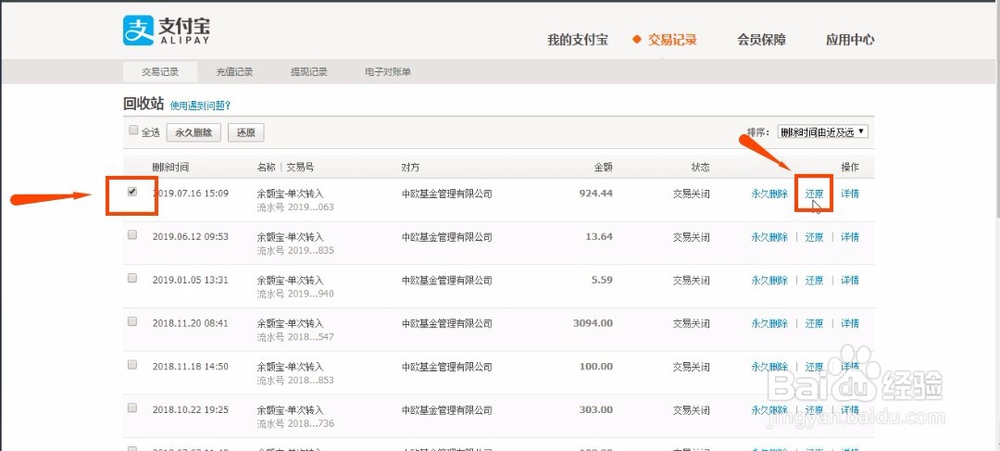This screenshot has height=451, width=1000.
Task: Open 我的支付宝 in top navigation
Action: pyautogui.click(x=577, y=40)
